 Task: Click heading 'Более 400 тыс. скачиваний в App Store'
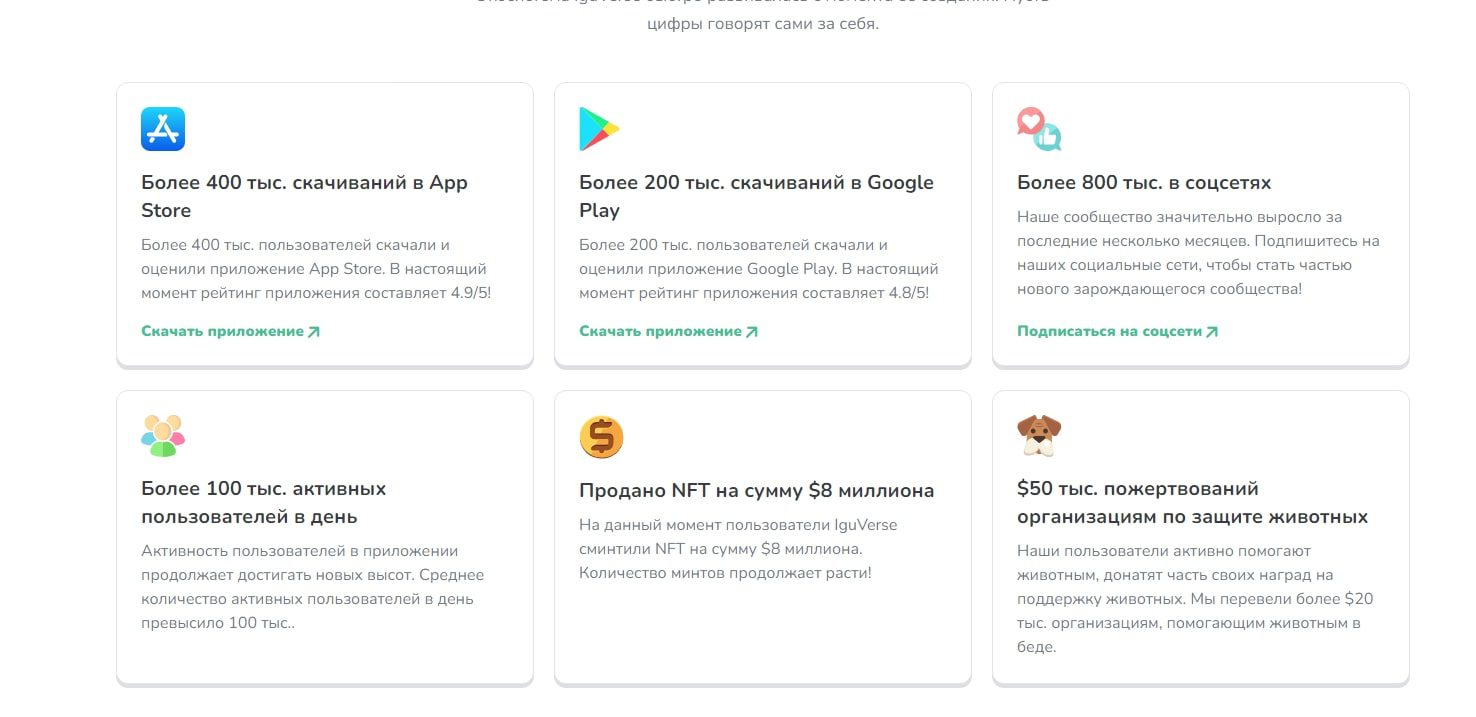coord(304,196)
